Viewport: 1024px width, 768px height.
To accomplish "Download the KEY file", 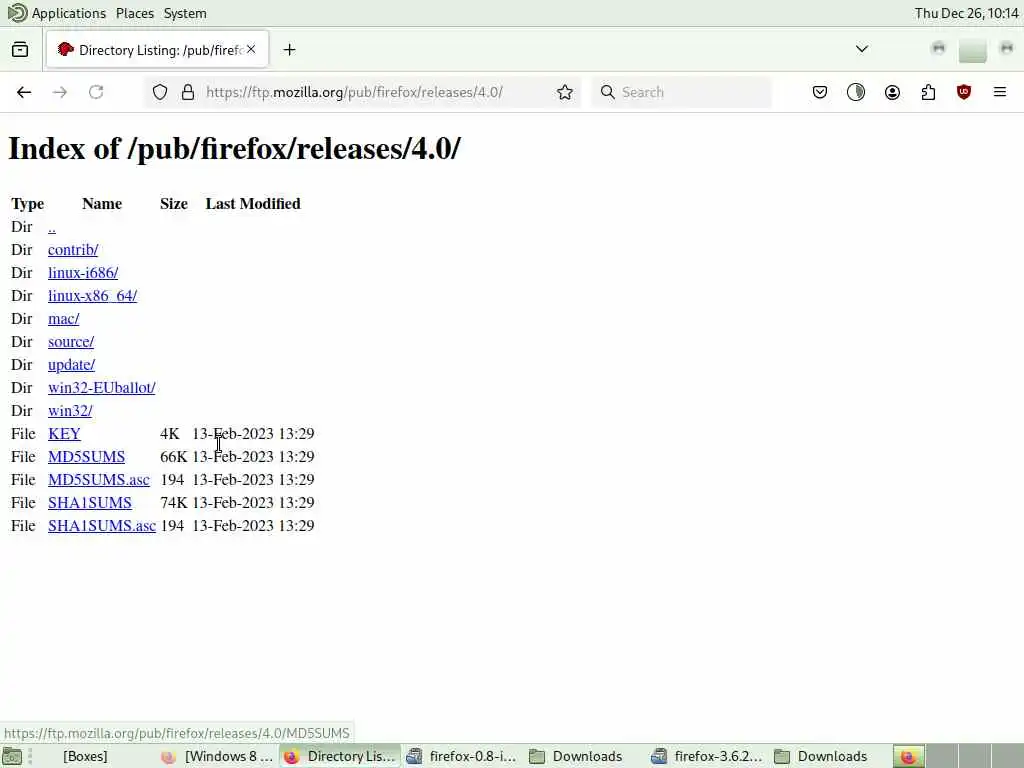I will point(64,434).
